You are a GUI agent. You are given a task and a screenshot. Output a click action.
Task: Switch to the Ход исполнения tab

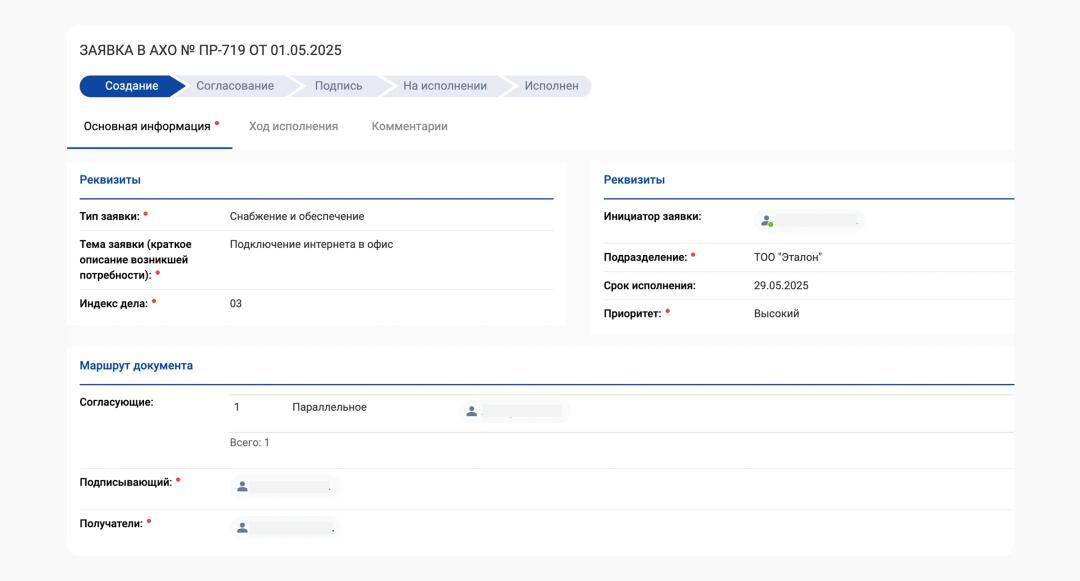pos(293,127)
